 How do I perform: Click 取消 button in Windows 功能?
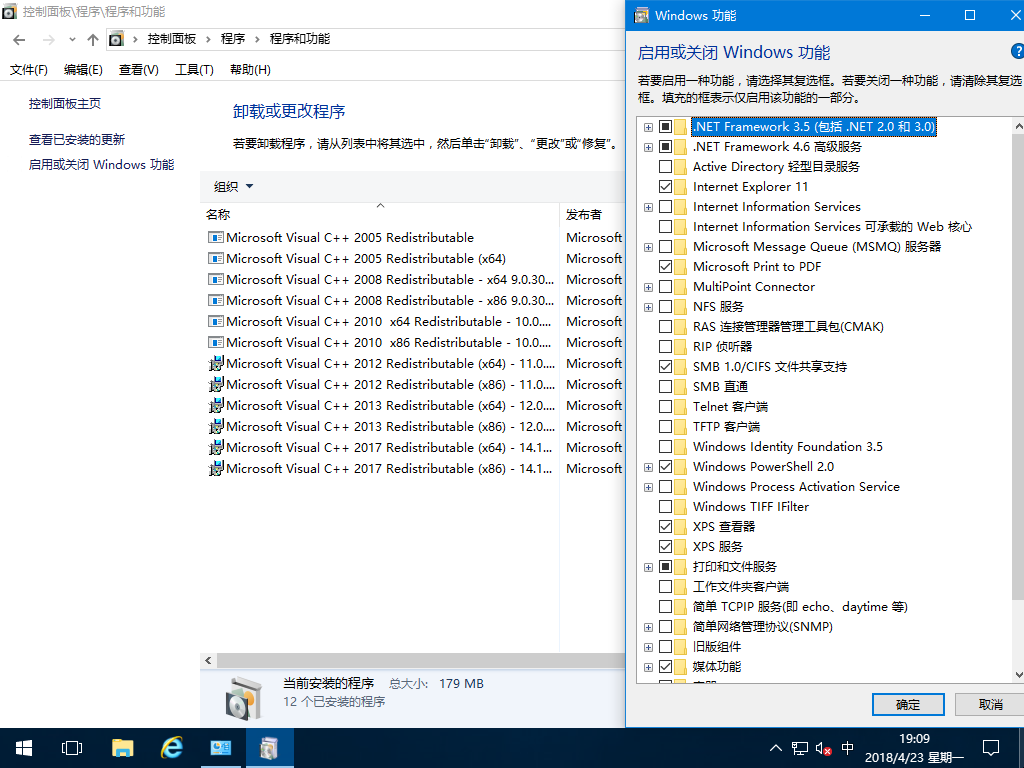[x=990, y=705]
